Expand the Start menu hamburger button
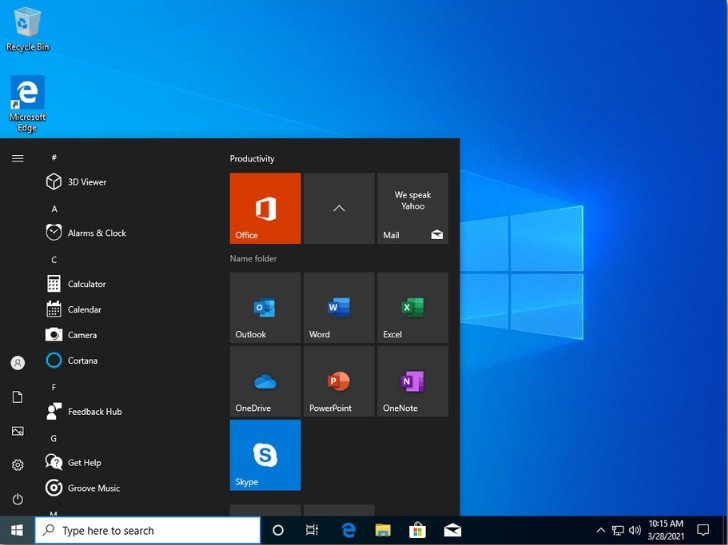This screenshot has width=728, height=545. point(18,159)
